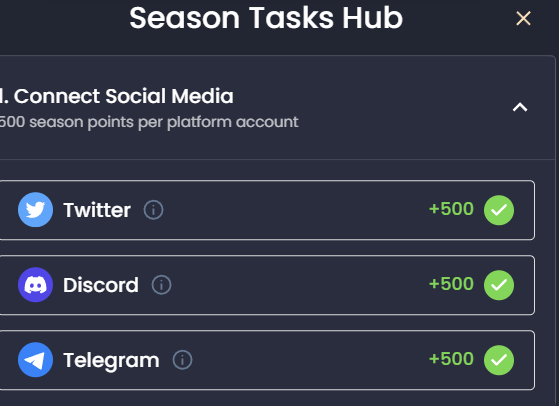Select the Telegram task label
Viewport: 559px width, 406px height.
click(111, 361)
